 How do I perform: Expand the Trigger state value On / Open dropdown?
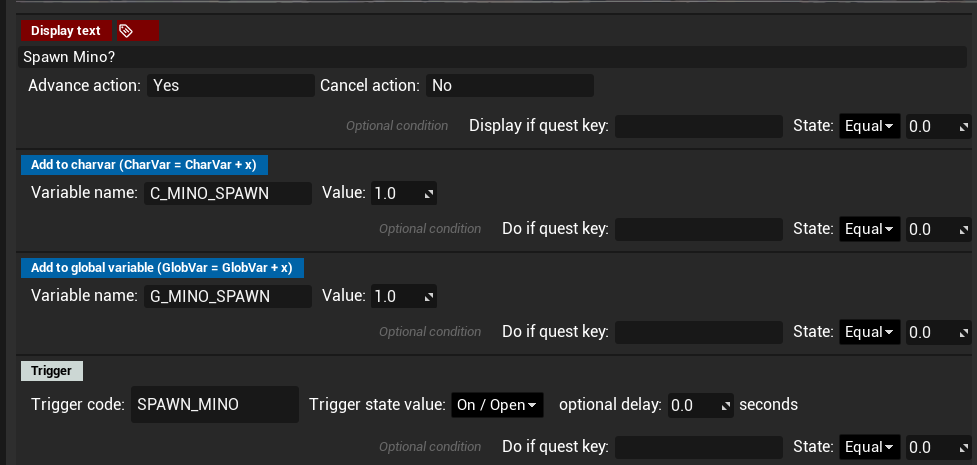[x=497, y=405]
